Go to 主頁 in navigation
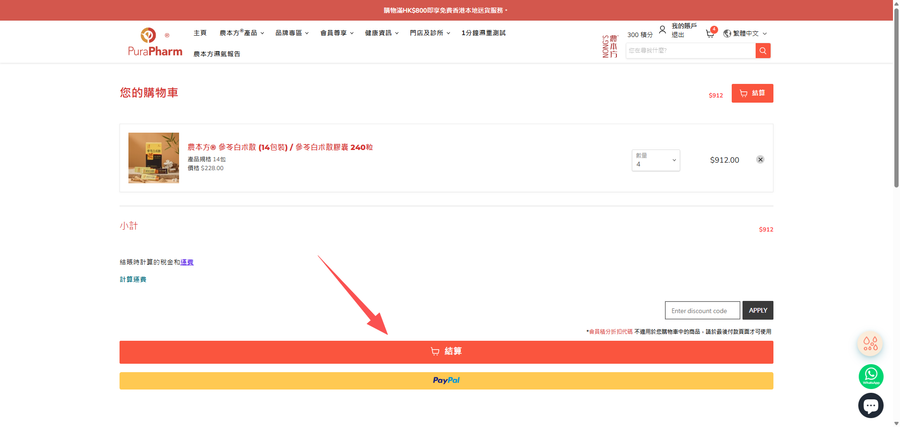The height and width of the screenshot is (427, 900). pyautogui.click(x=200, y=33)
